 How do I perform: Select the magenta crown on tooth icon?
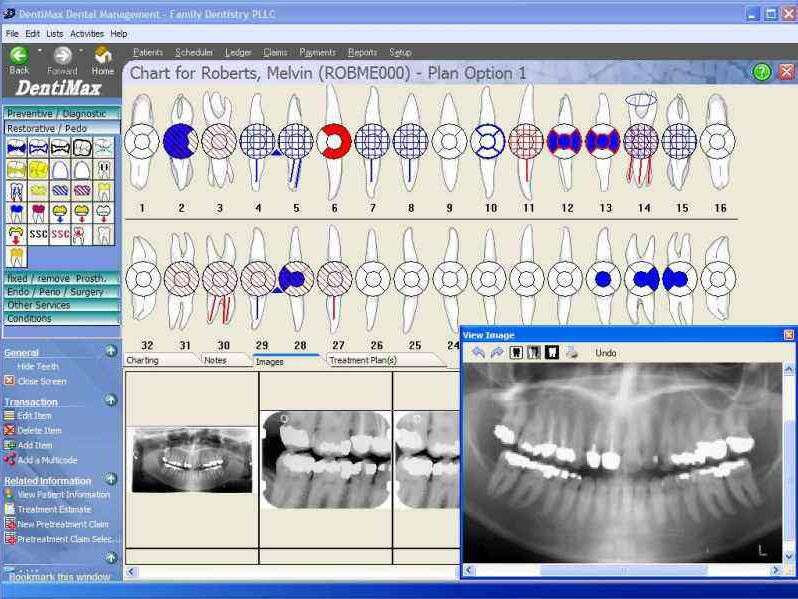tap(39, 213)
